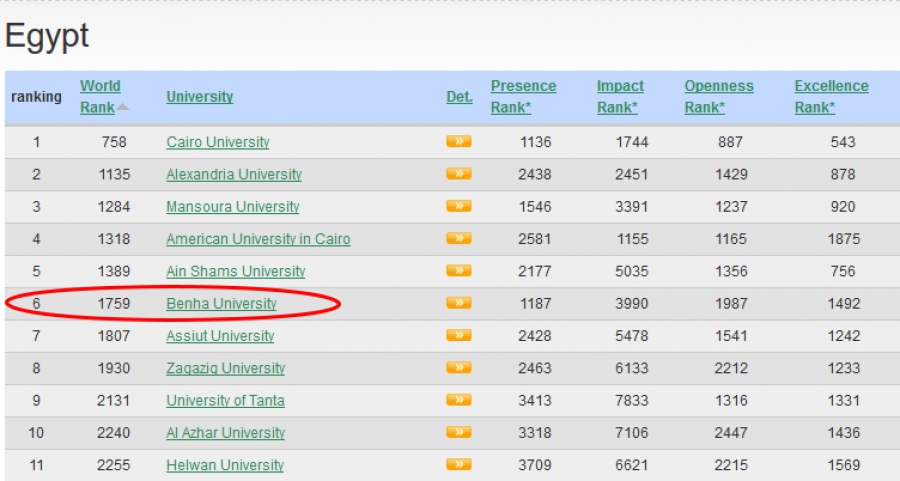Sort by Openness Rank column
This screenshot has height=481, width=900.
pos(719,96)
